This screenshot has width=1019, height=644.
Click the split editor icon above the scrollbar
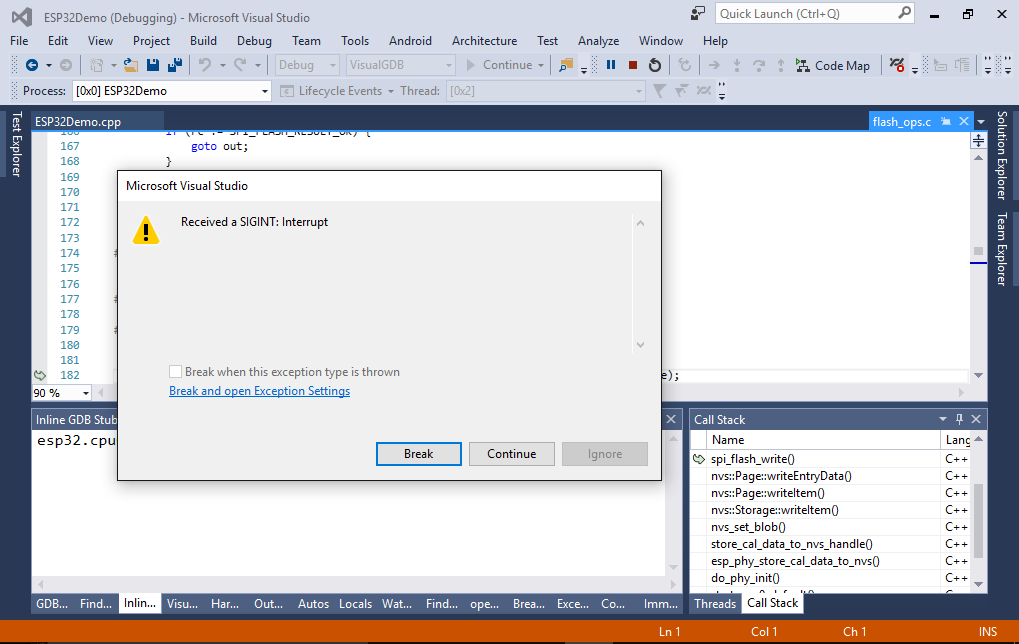point(978,140)
